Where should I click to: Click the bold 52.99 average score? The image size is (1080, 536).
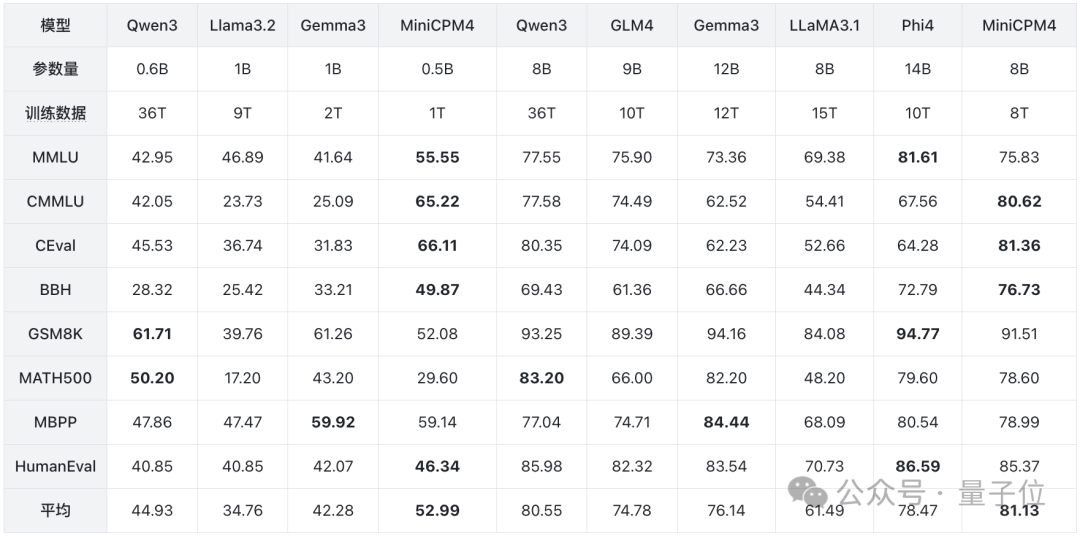coord(437,511)
